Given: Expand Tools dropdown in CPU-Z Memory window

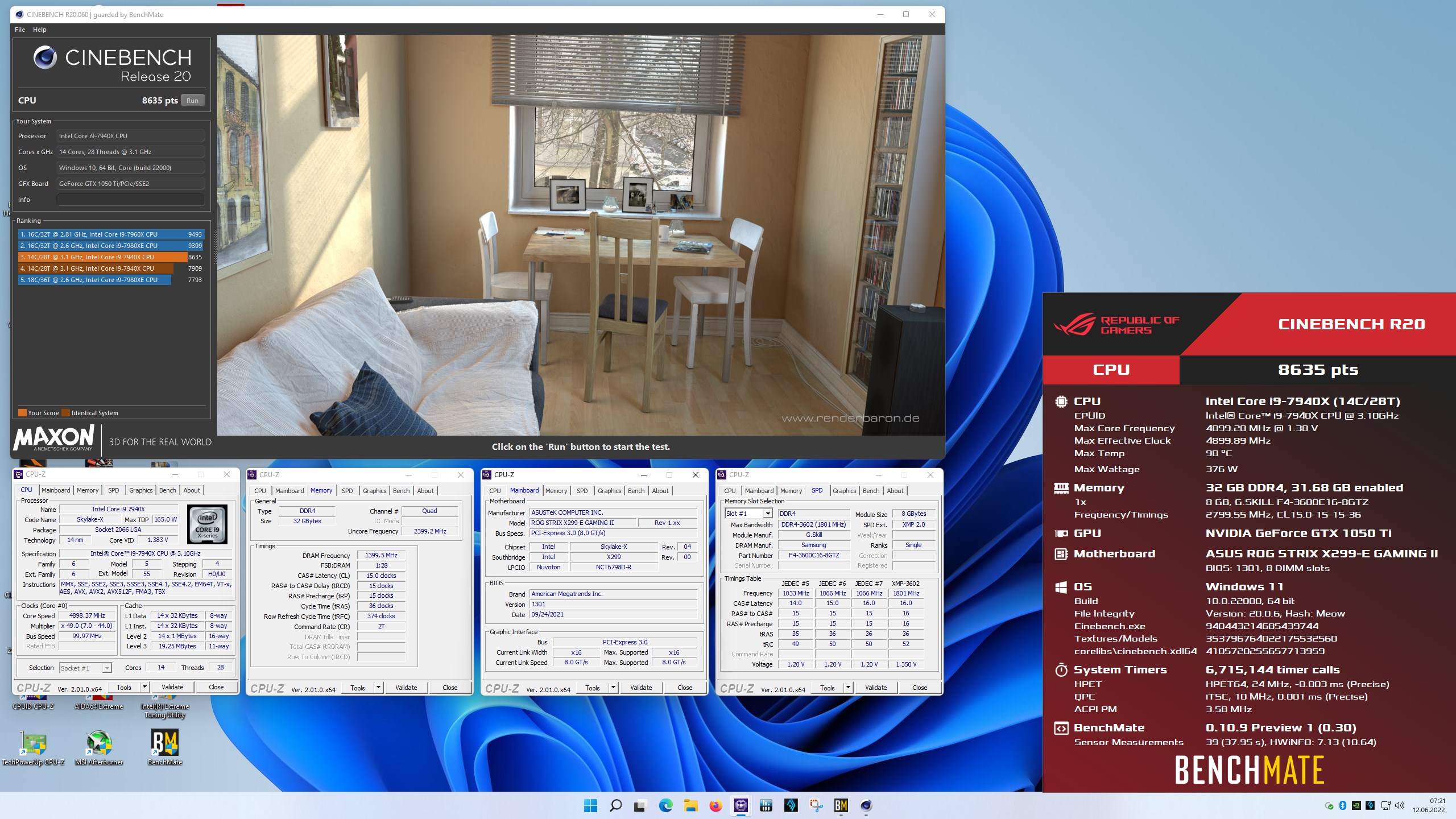Looking at the screenshot, I should coord(378,688).
